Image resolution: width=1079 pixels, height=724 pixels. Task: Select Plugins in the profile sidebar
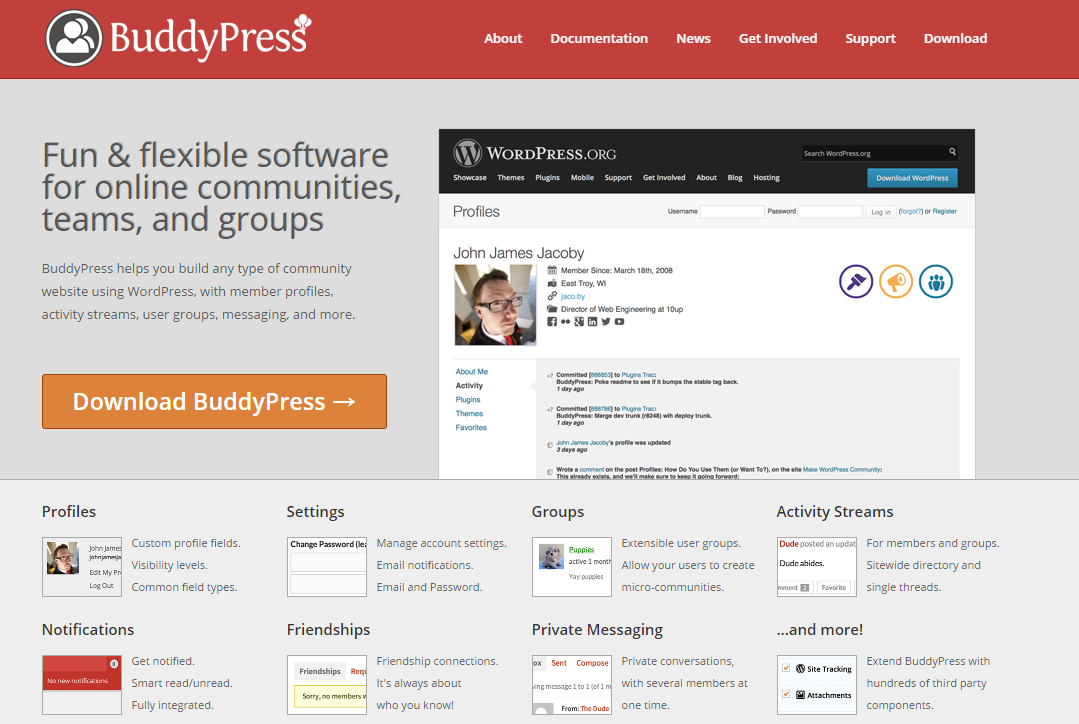coord(468,399)
